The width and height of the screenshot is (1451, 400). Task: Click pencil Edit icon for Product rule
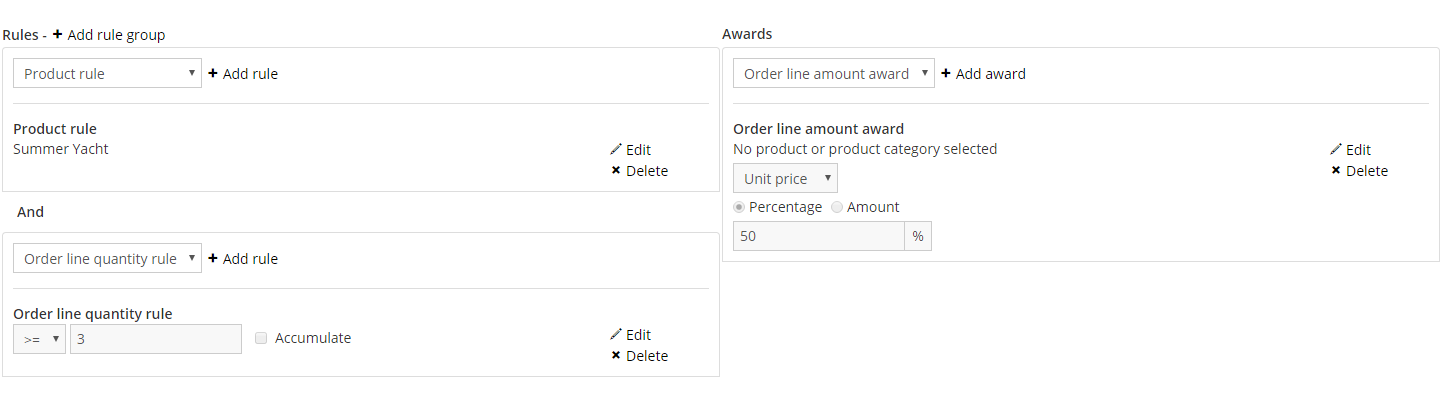tap(616, 149)
